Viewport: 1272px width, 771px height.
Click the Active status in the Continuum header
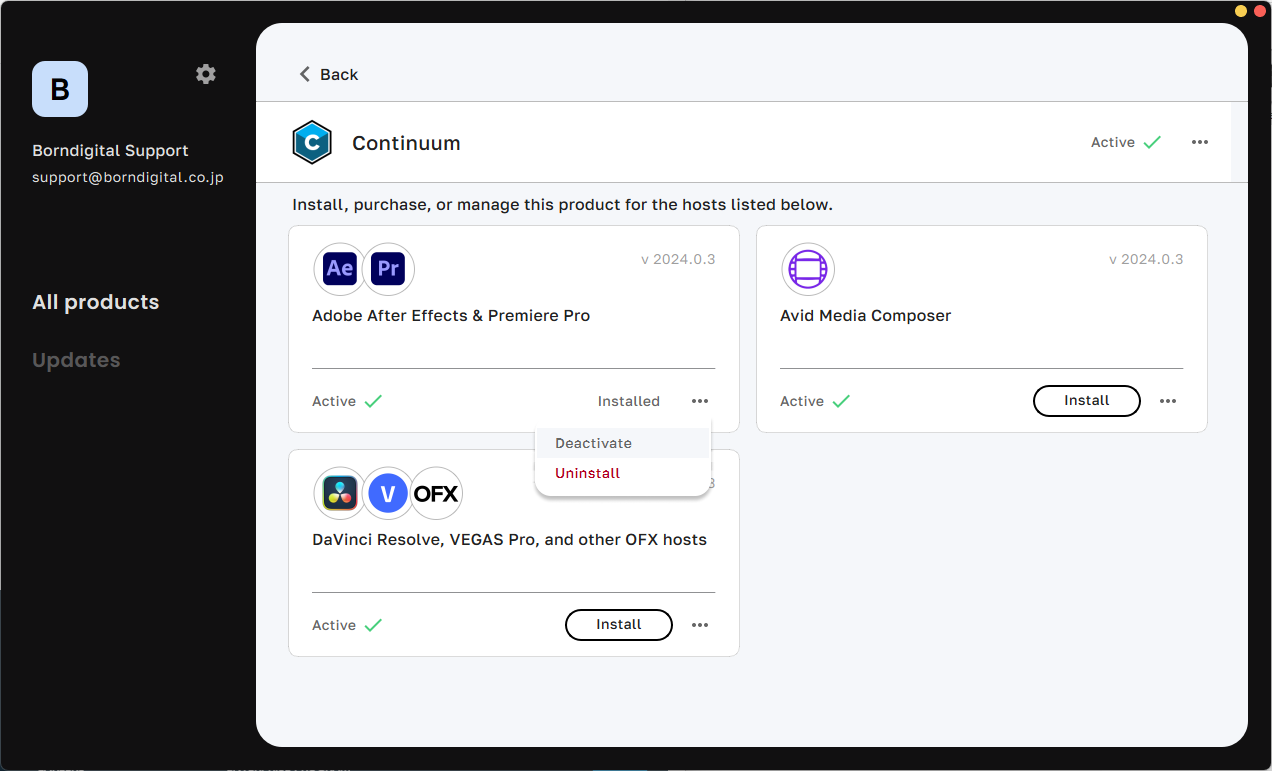point(1126,143)
